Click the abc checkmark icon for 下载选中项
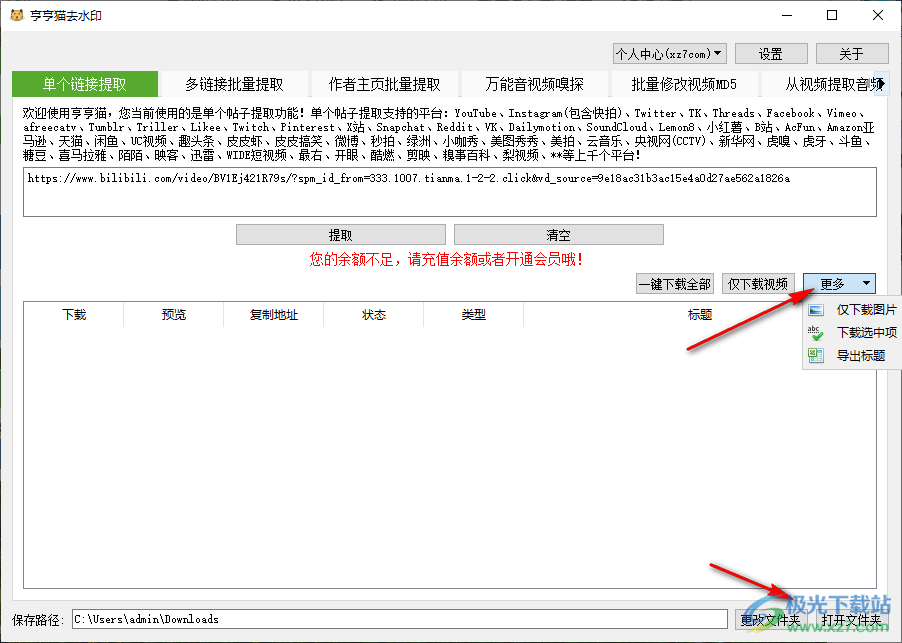The height and width of the screenshot is (643, 902). point(814,333)
